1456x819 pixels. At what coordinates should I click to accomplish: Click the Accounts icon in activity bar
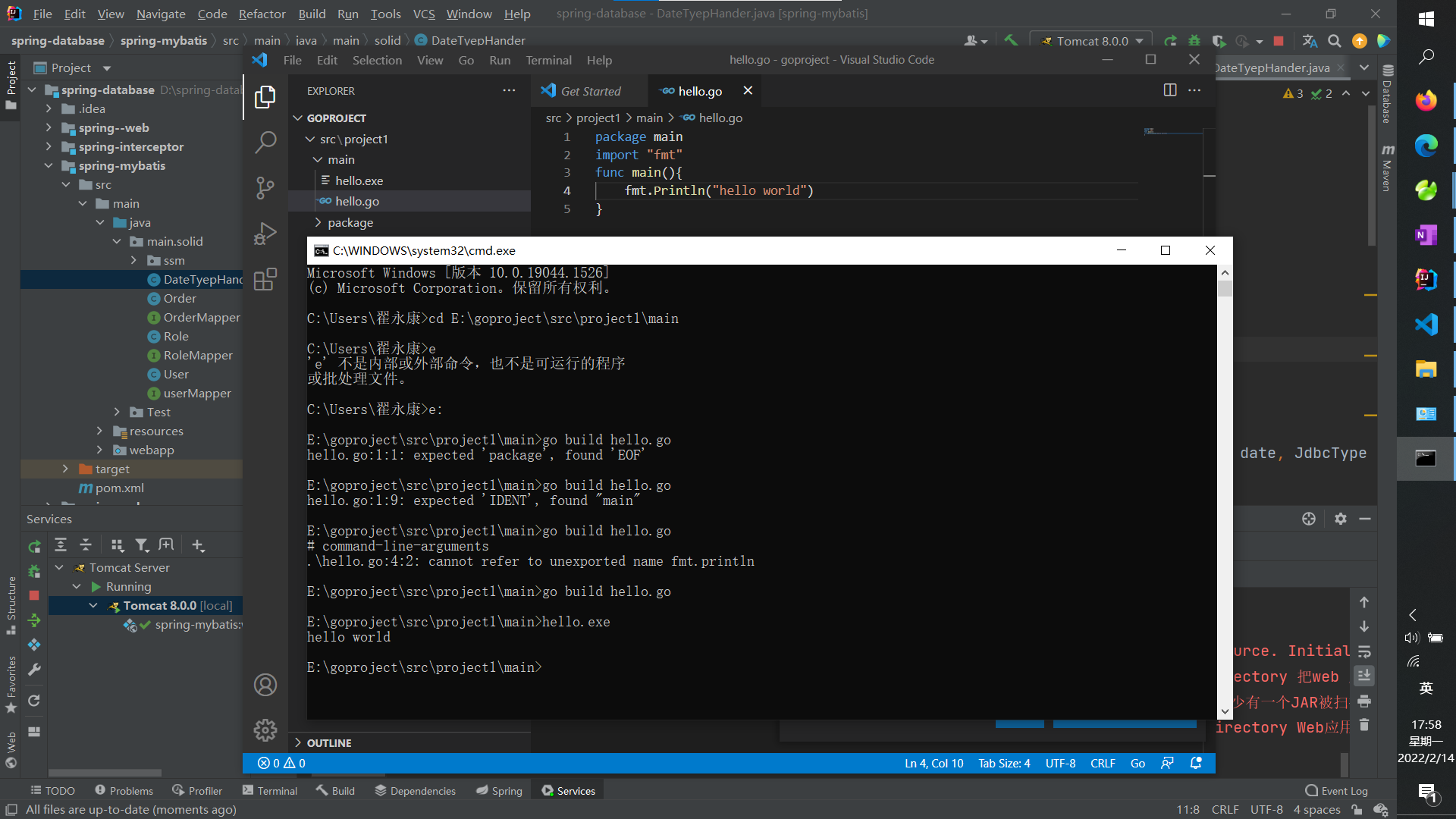point(265,685)
